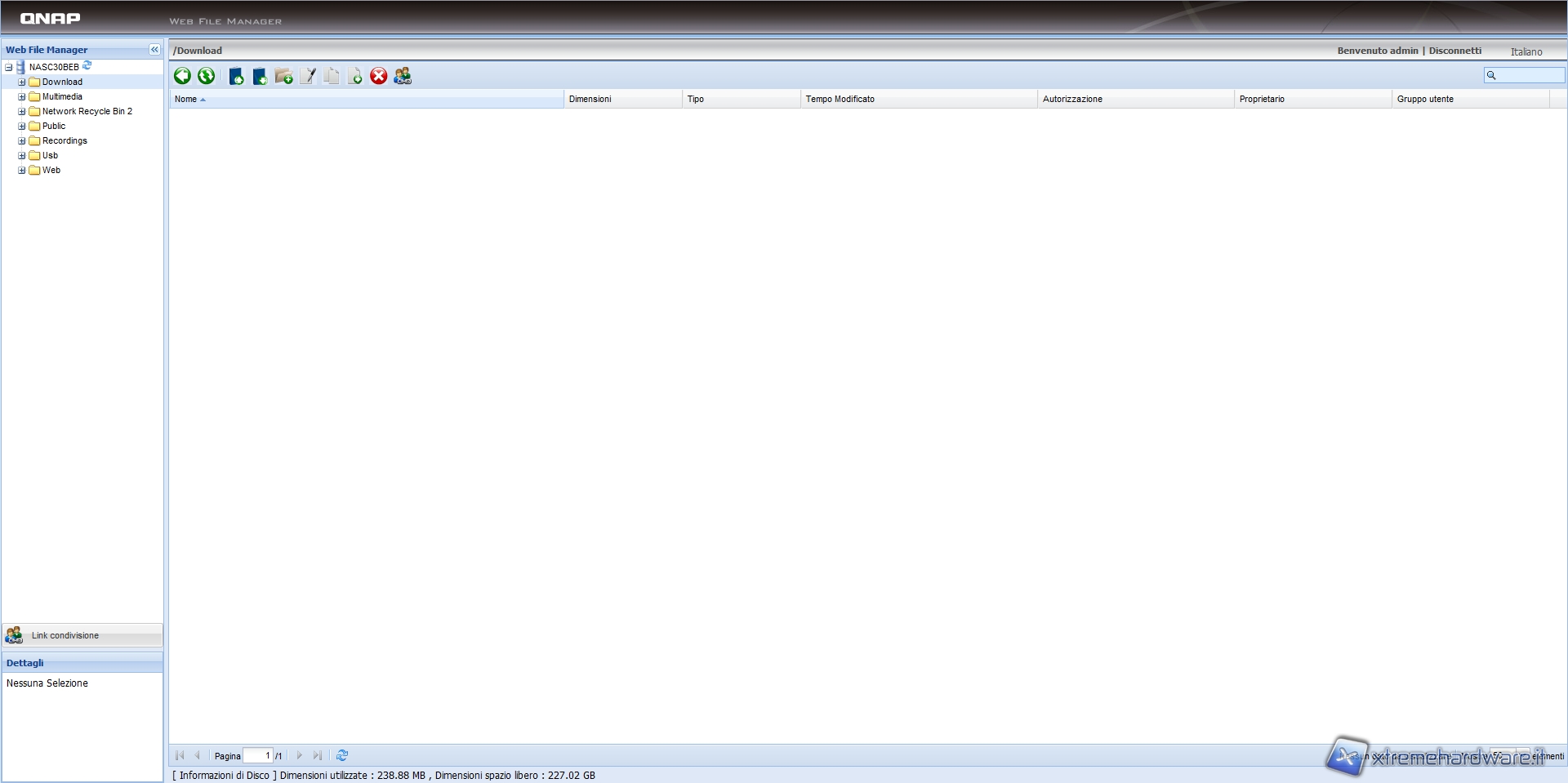The image size is (1568, 783).
Task: Click the refresh icon next to NASC30BEB
Action: click(x=87, y=66)
